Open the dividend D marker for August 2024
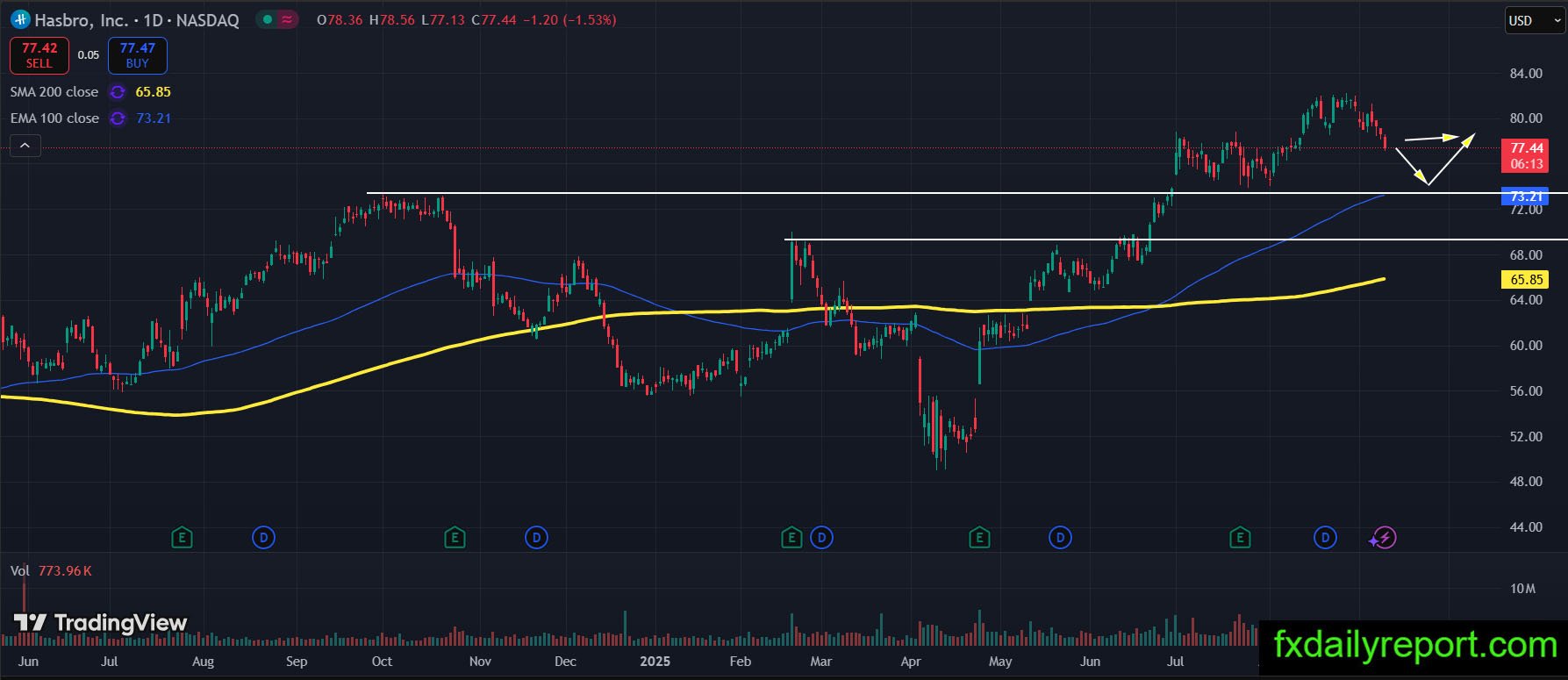1568x680 pixels. tap(263, 537)
